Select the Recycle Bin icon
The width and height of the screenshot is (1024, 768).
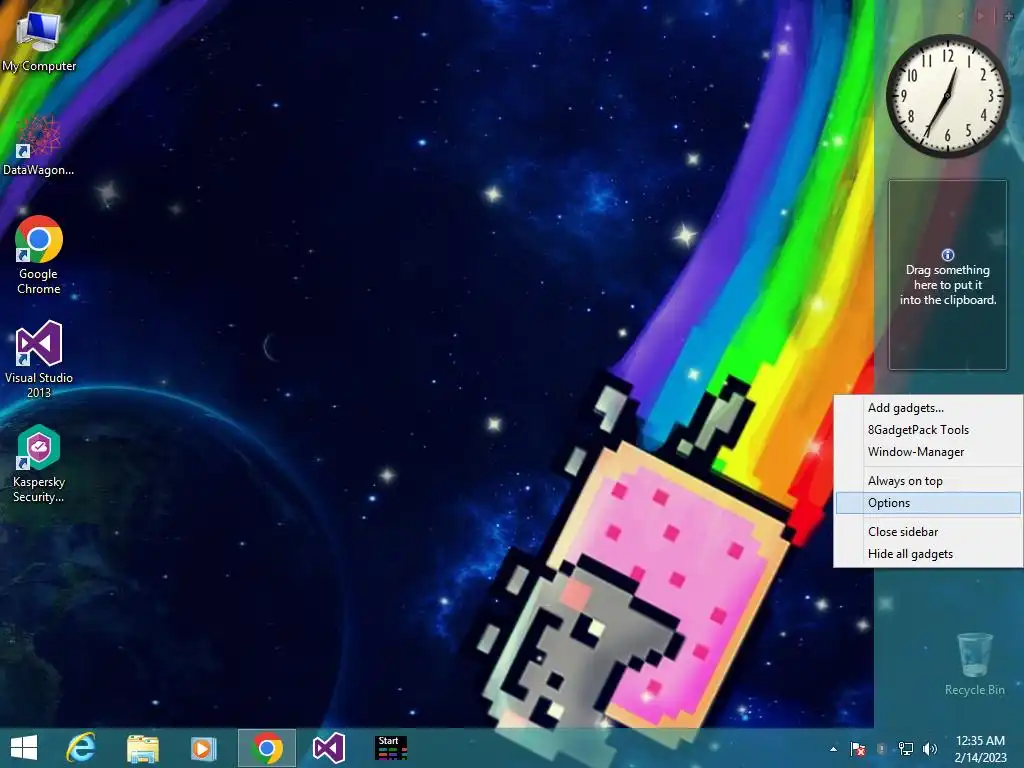point(974,664)
